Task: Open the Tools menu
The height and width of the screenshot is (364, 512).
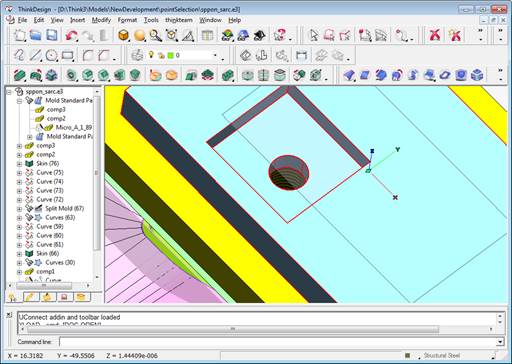Action: click(x=151, y=20)
